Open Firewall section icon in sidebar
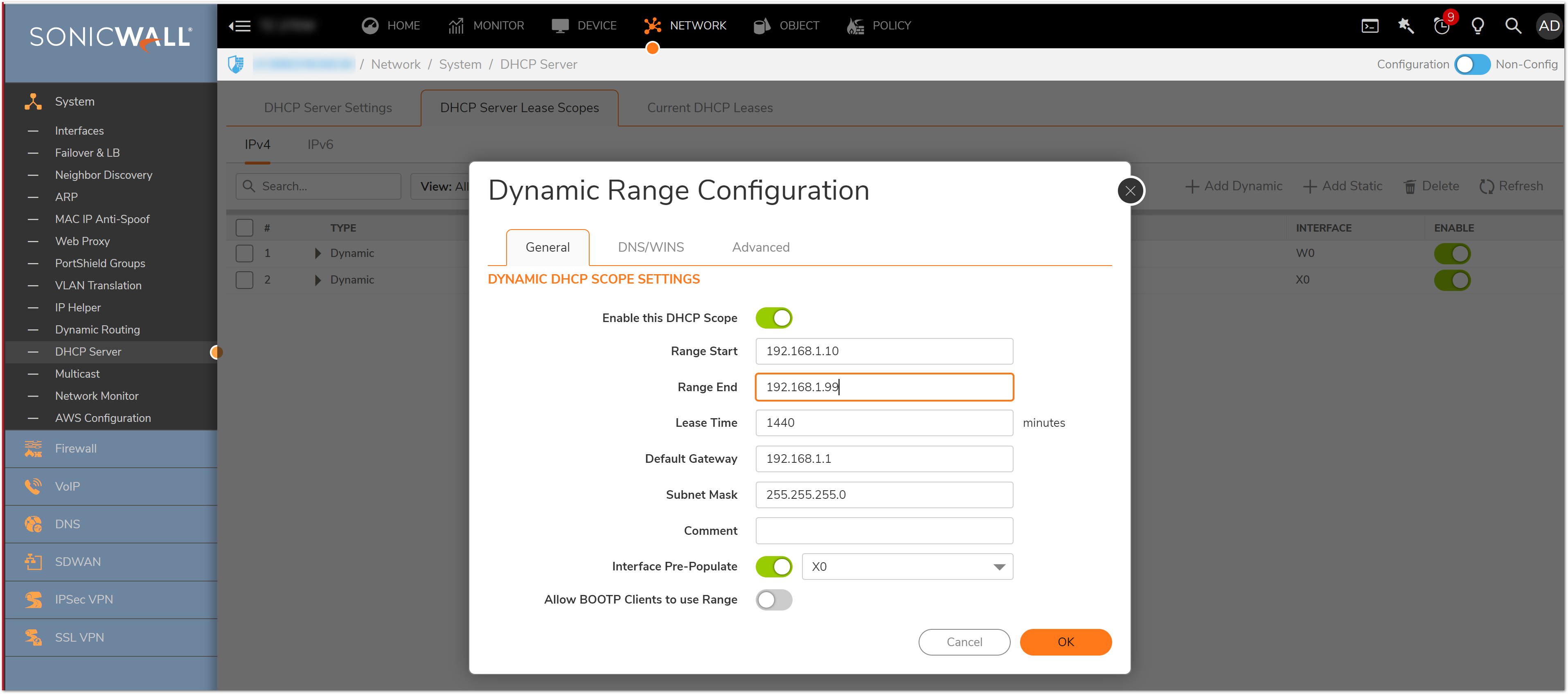The height and width of the screenshot is (694, 1568). (x=33, y=448)
